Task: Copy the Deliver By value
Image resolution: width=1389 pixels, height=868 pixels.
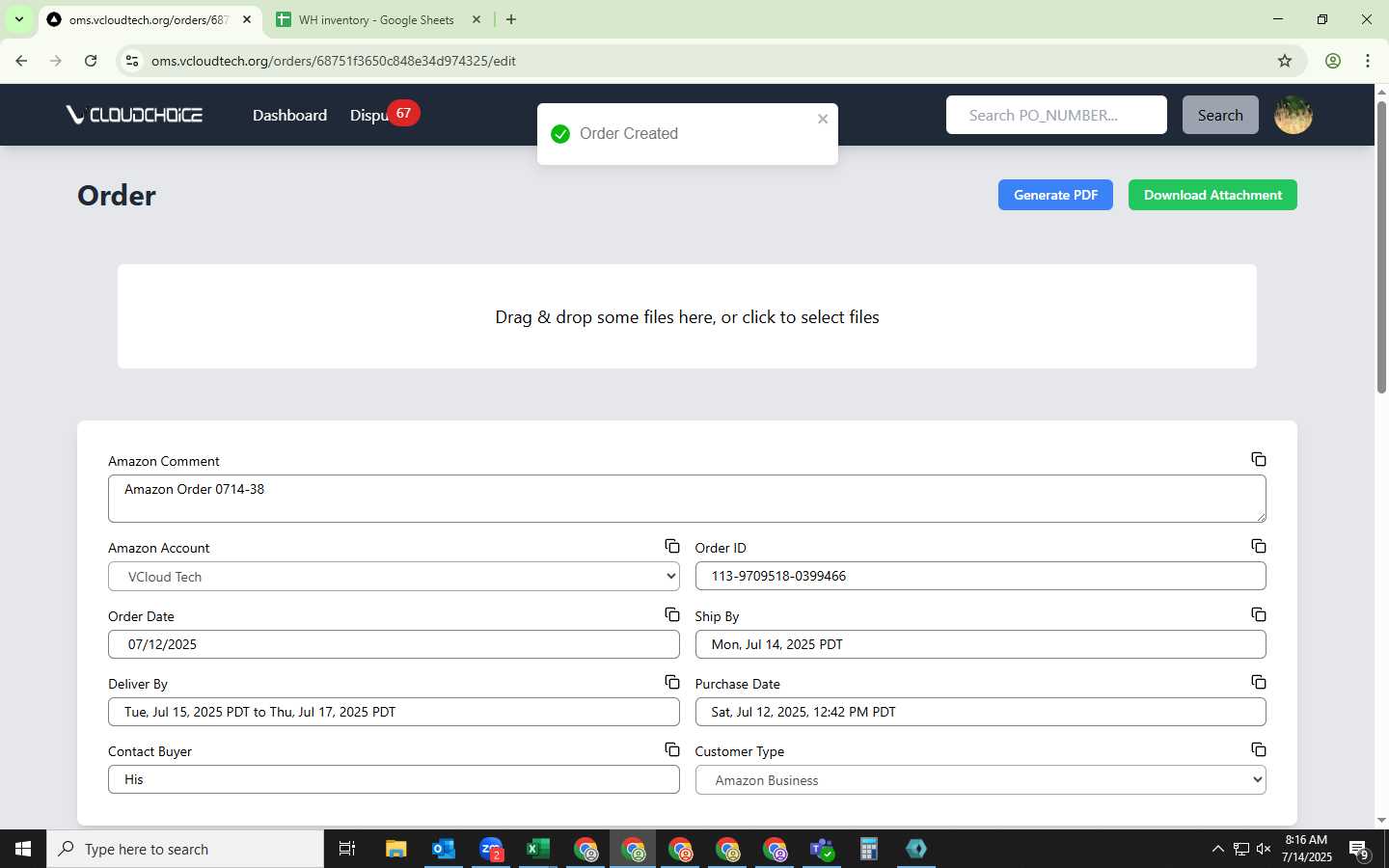Action: click(x=671, y=682)
